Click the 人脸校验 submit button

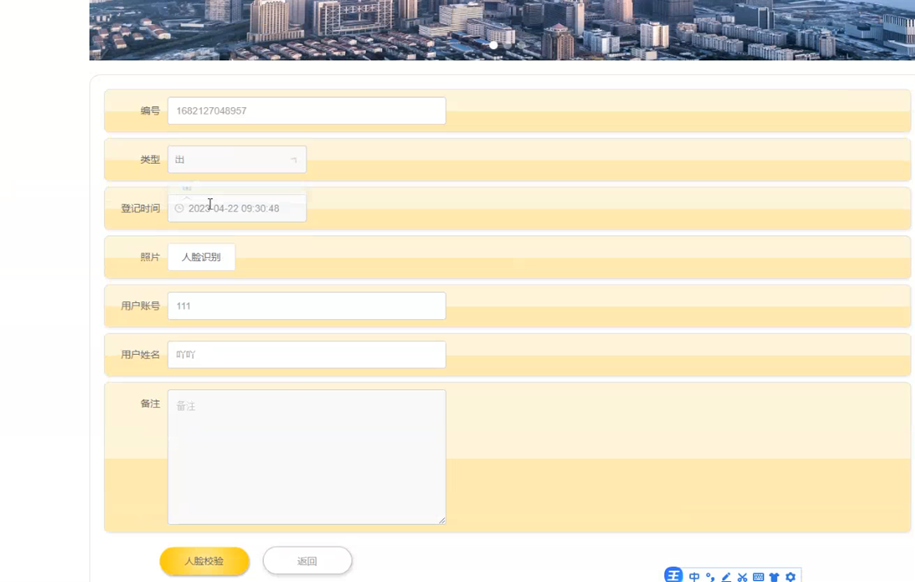tap(204, 561)
